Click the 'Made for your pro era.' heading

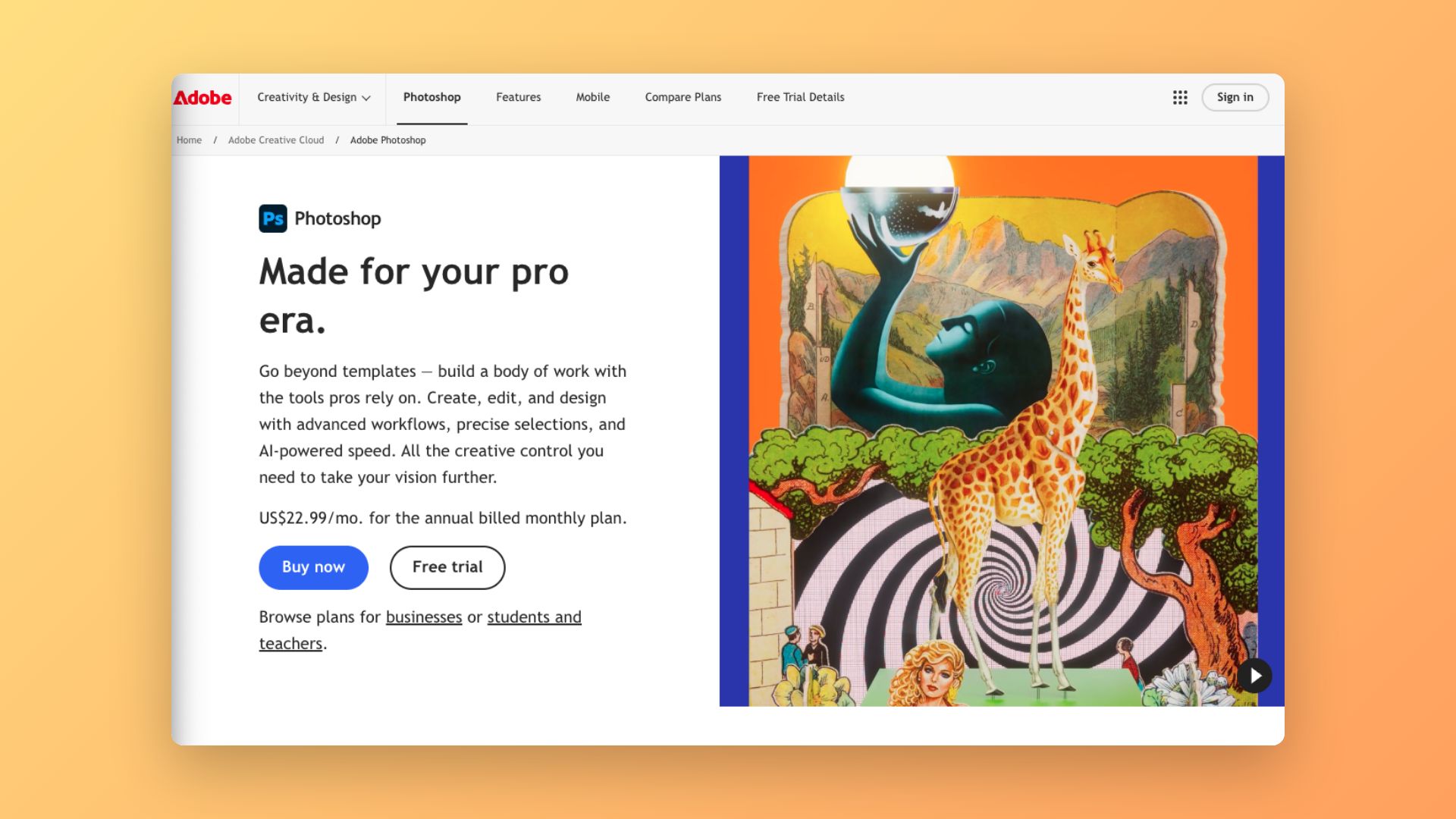(x=413, y=296)
